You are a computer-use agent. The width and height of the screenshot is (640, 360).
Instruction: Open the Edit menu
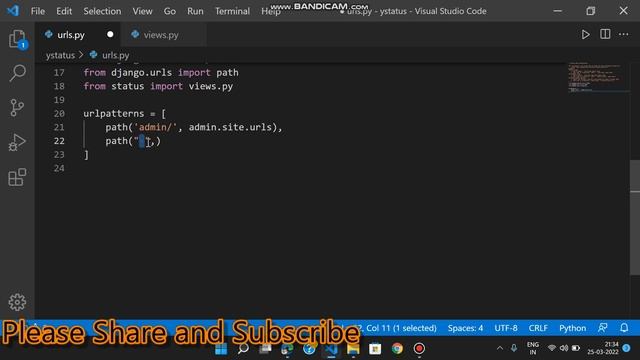(64, 11)
